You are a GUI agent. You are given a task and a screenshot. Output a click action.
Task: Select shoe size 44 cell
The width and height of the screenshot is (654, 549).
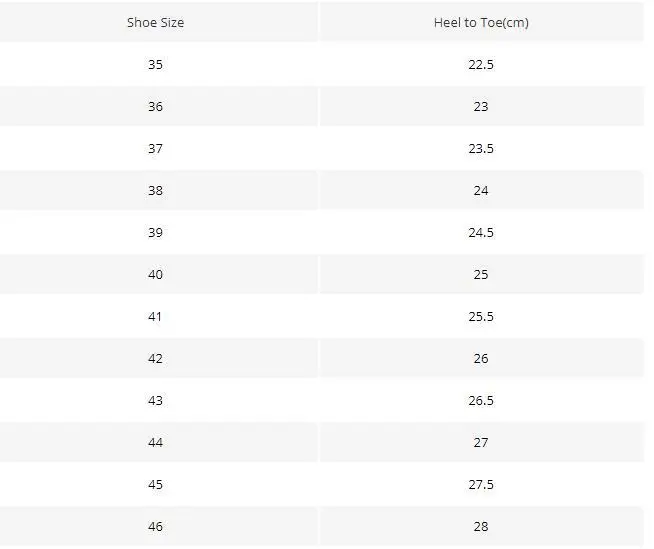tap(155, 442)
